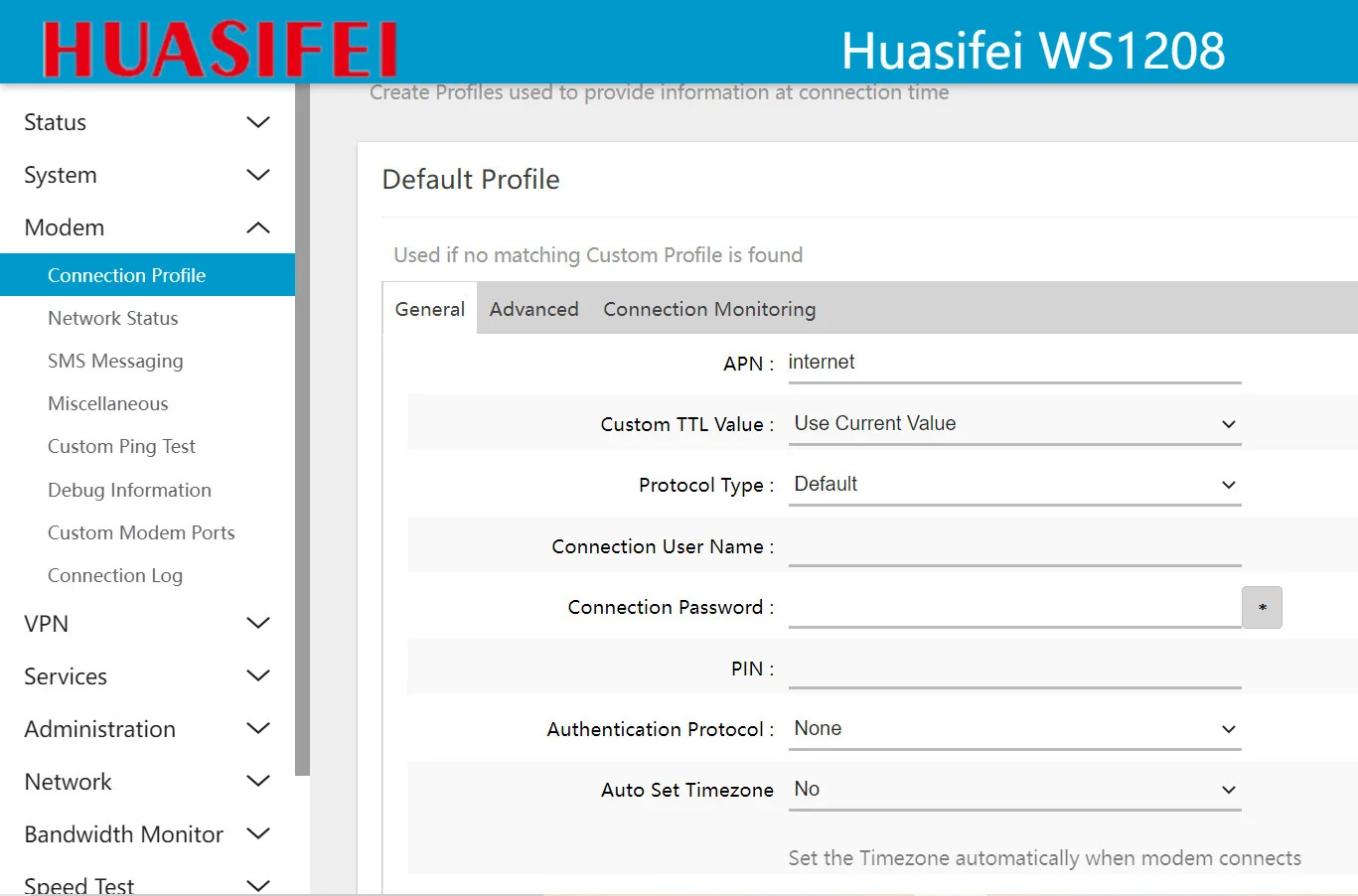Open the Protocol Type dropdown
Screen dimensions: 1358x896
pyautogui.click(x=1014, y=485)
